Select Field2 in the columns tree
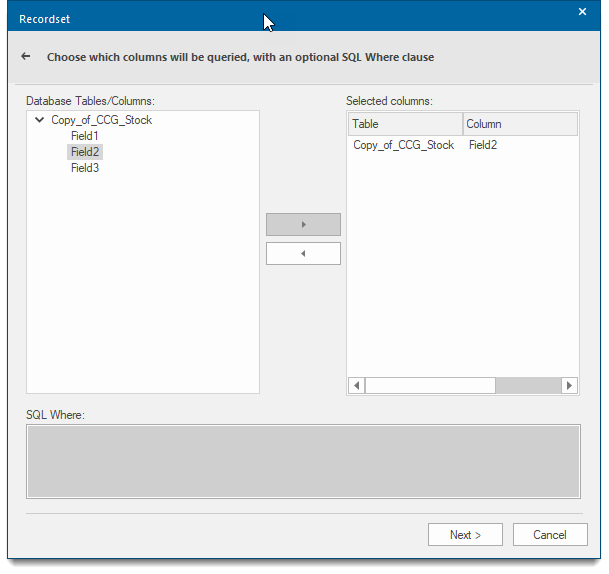Image resolution: width=609 pixels, height=574 pixels. [85, 152]
